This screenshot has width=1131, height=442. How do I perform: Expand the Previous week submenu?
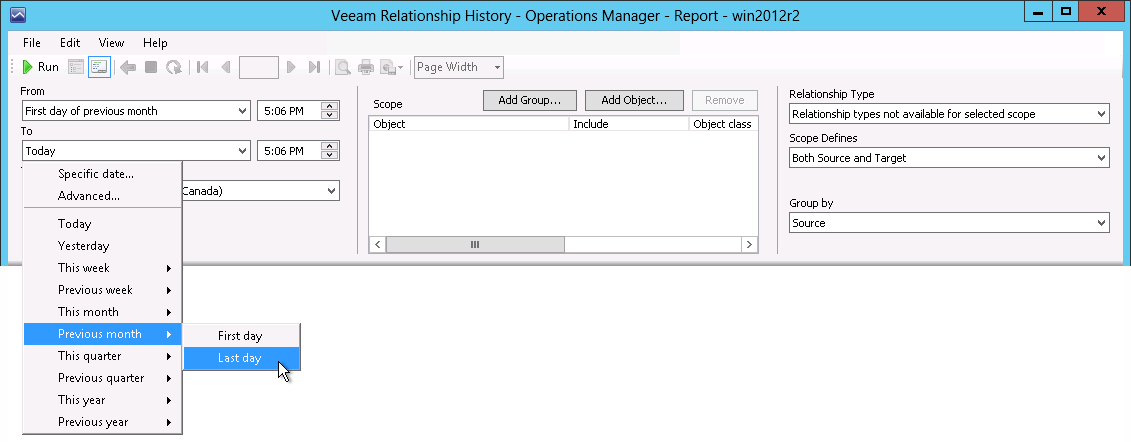coord(102,290)
